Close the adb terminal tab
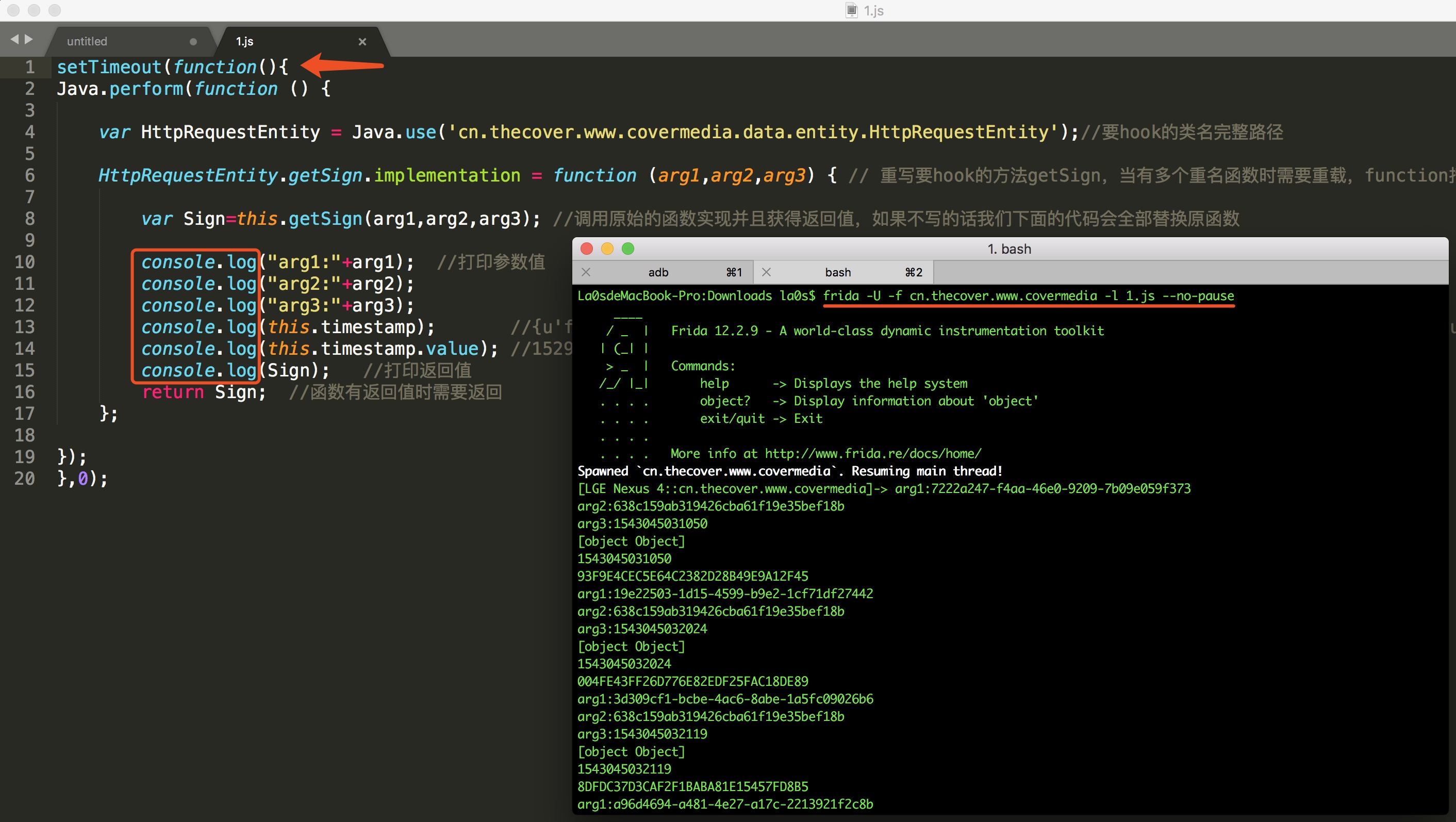Screen dimensions: 1456x822 (x=586, y=272)
